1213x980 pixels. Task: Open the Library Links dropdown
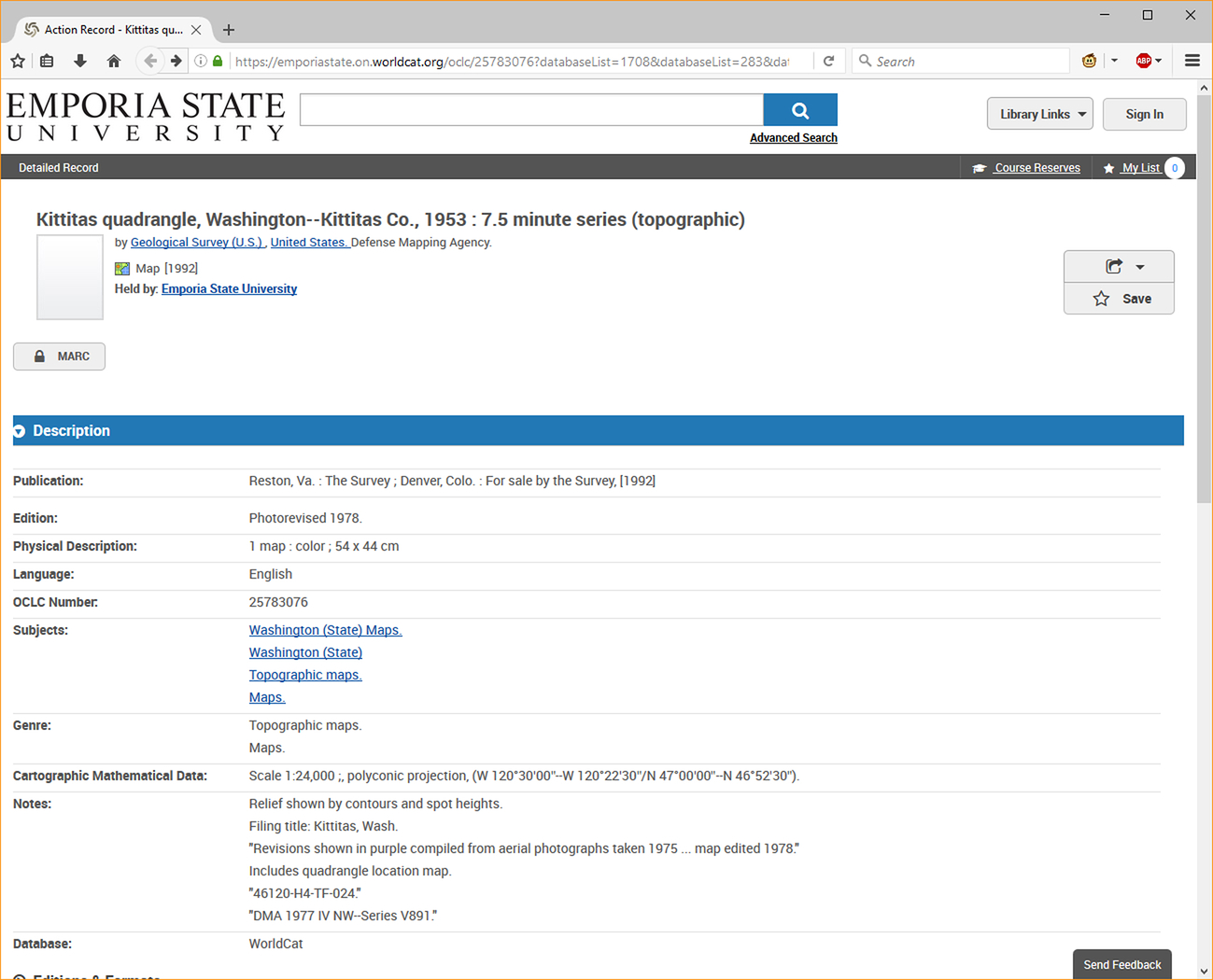1040,114
